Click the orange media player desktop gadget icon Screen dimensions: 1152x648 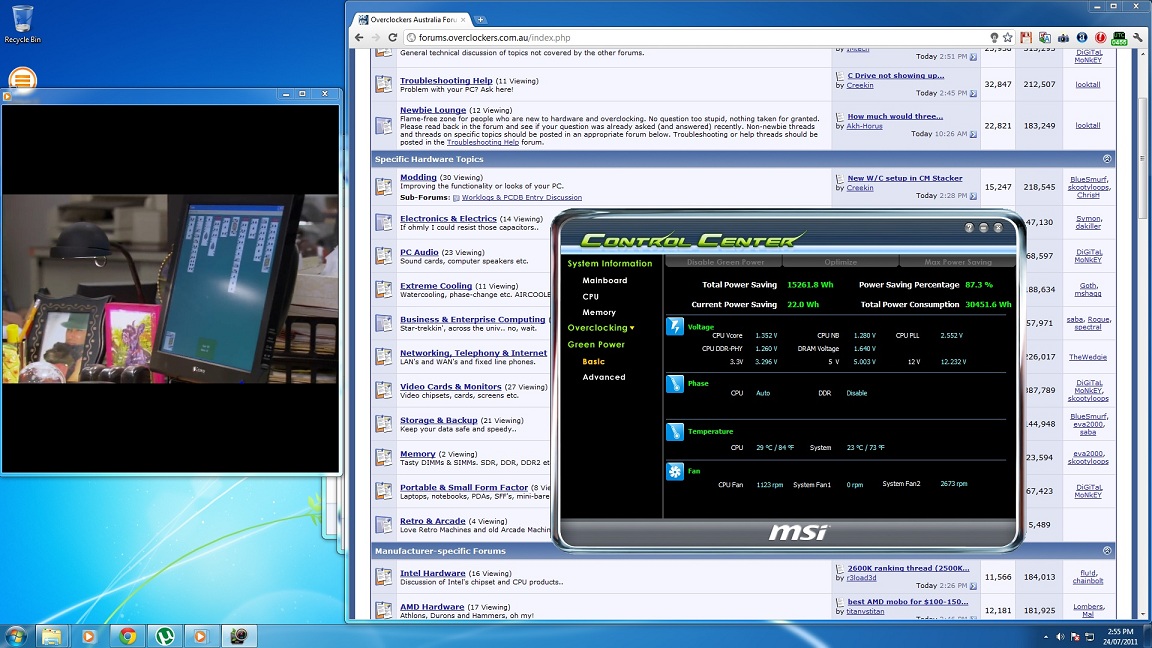coord(22,79)
